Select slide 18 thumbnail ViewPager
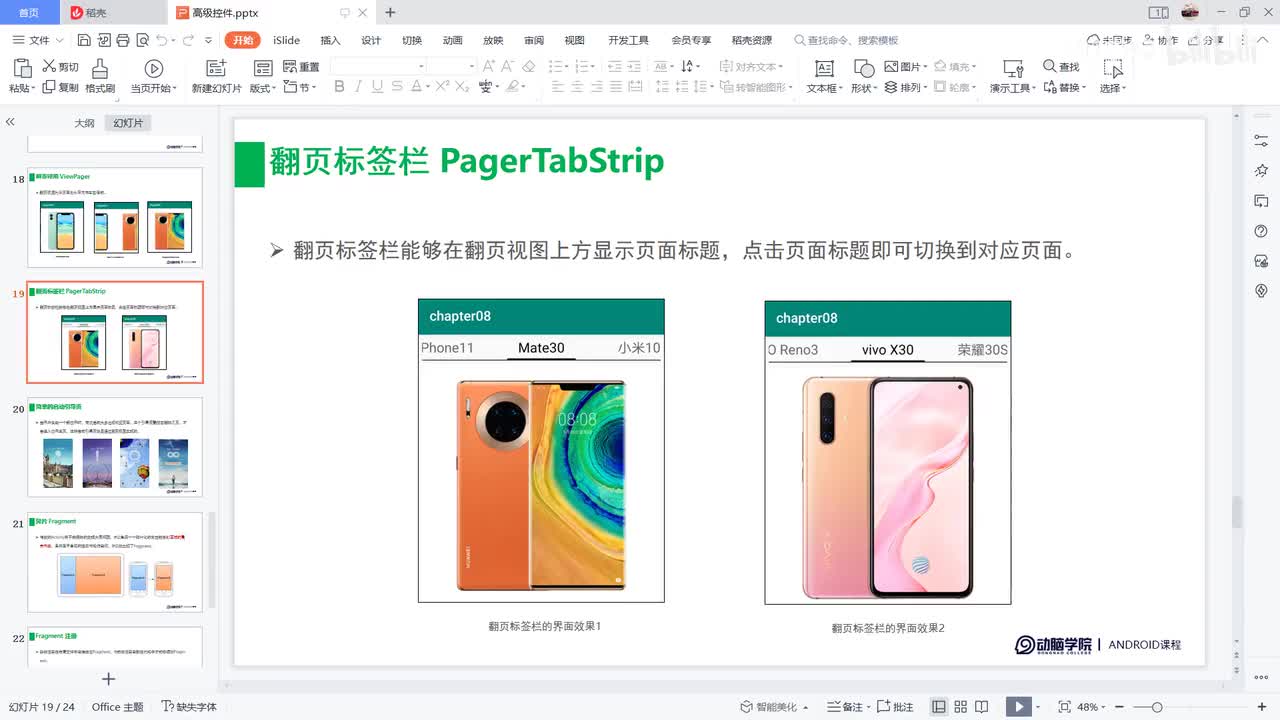 coord(115,217)
